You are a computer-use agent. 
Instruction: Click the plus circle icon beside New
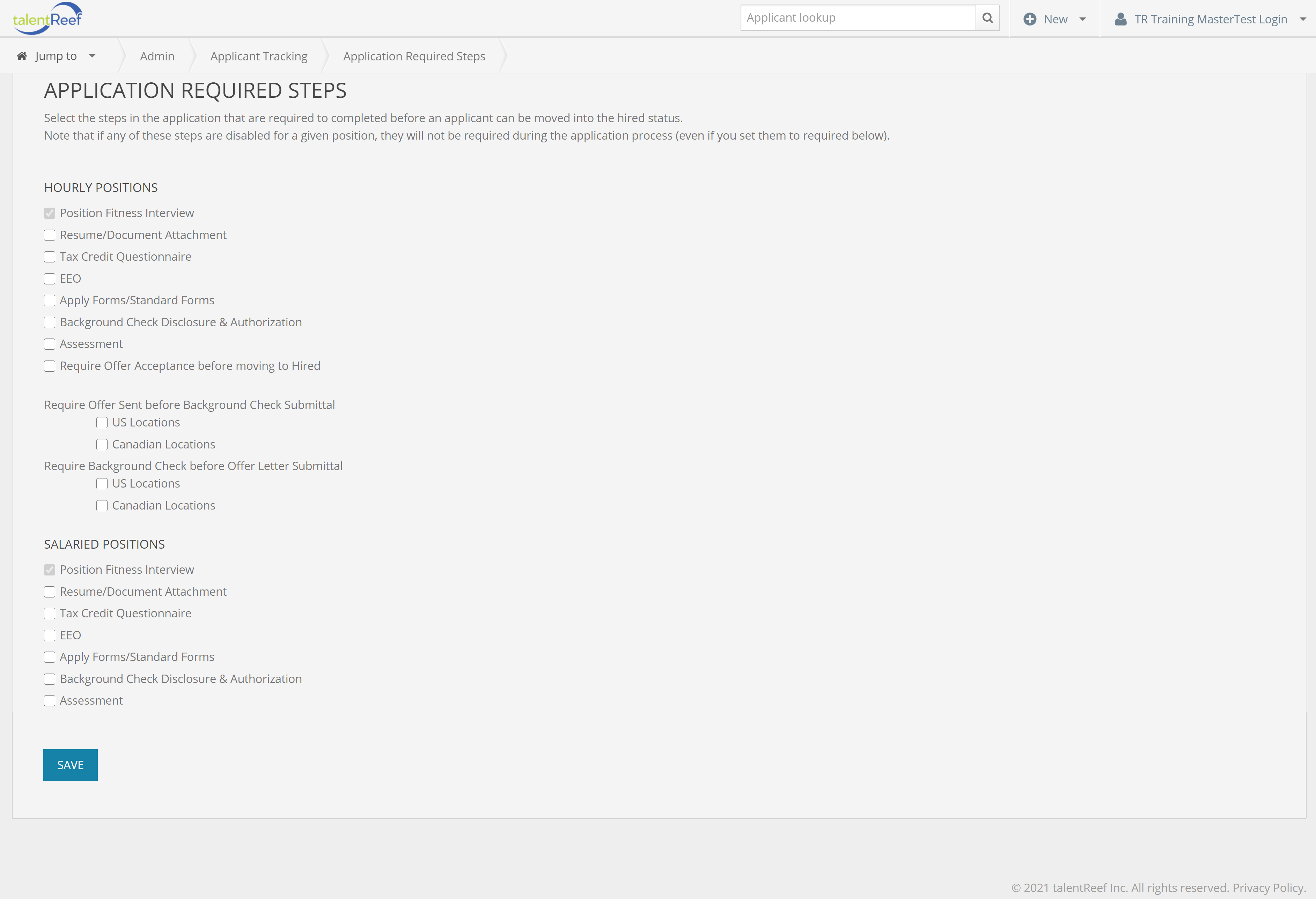1029,19
